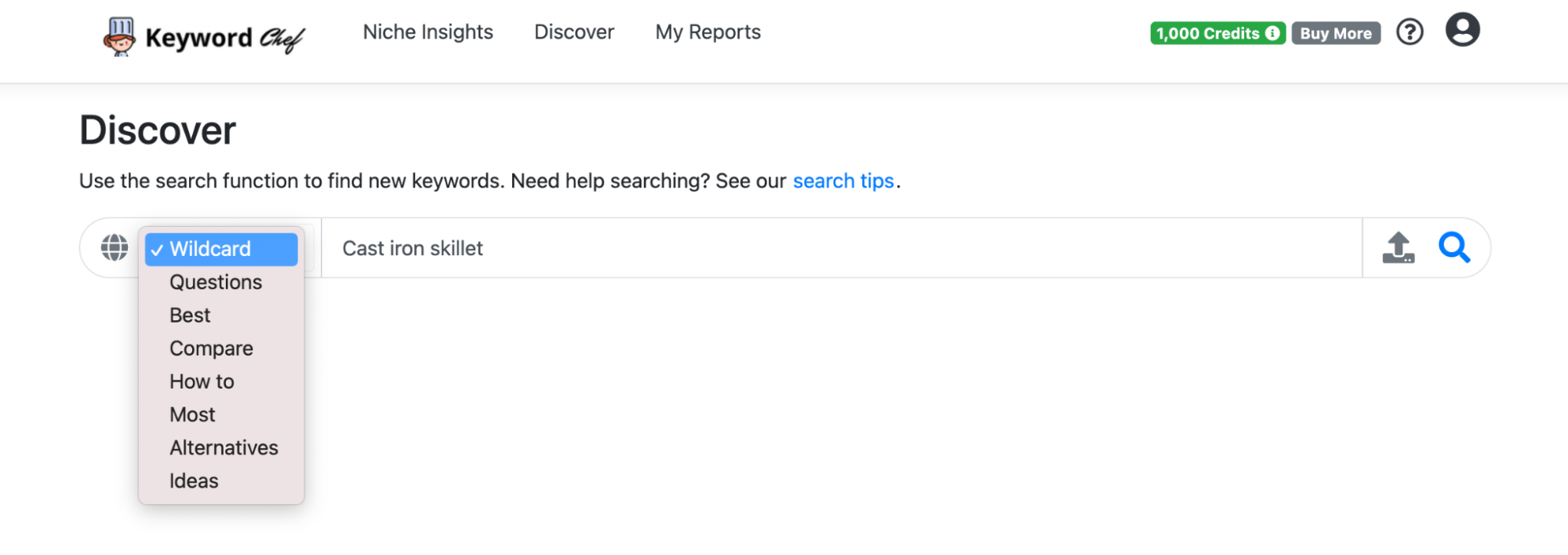Run search with the magnifying glass icon
Viewport: 1568px width, 555px height.
pyautogui.click(x=1453, y=247)
